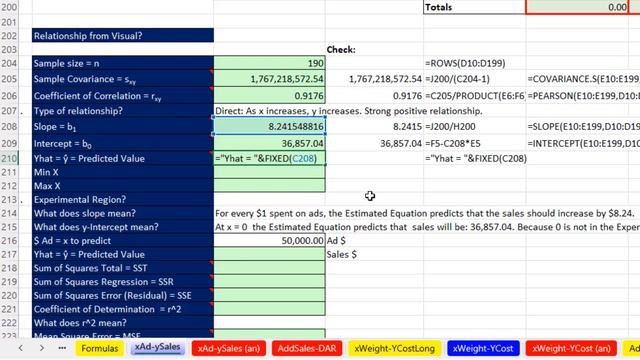Open the AddSales-DAR sheet tab
640x360 pixels.
(x=307, y=348)
